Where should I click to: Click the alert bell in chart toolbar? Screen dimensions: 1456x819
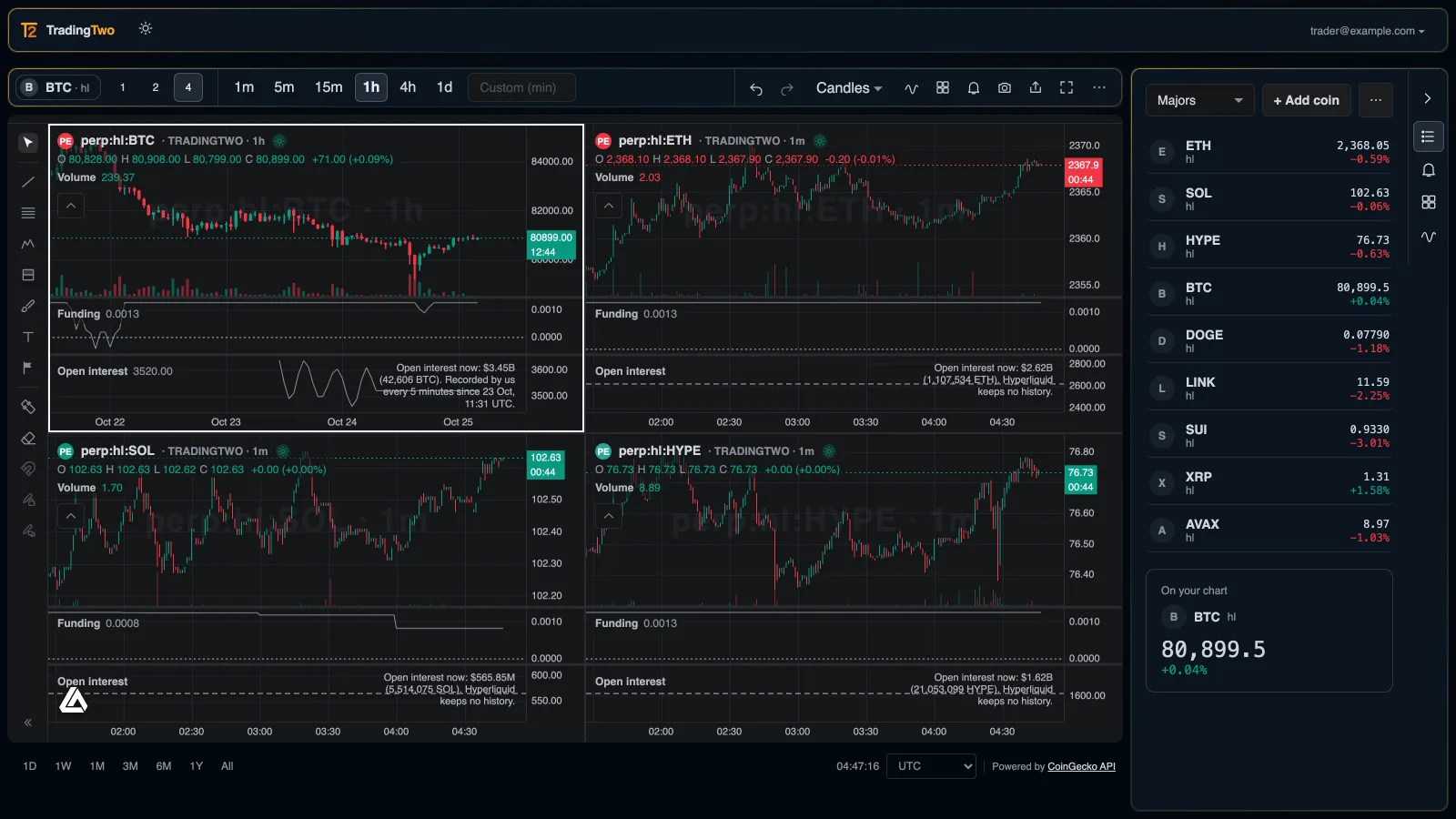pos(974,87)
